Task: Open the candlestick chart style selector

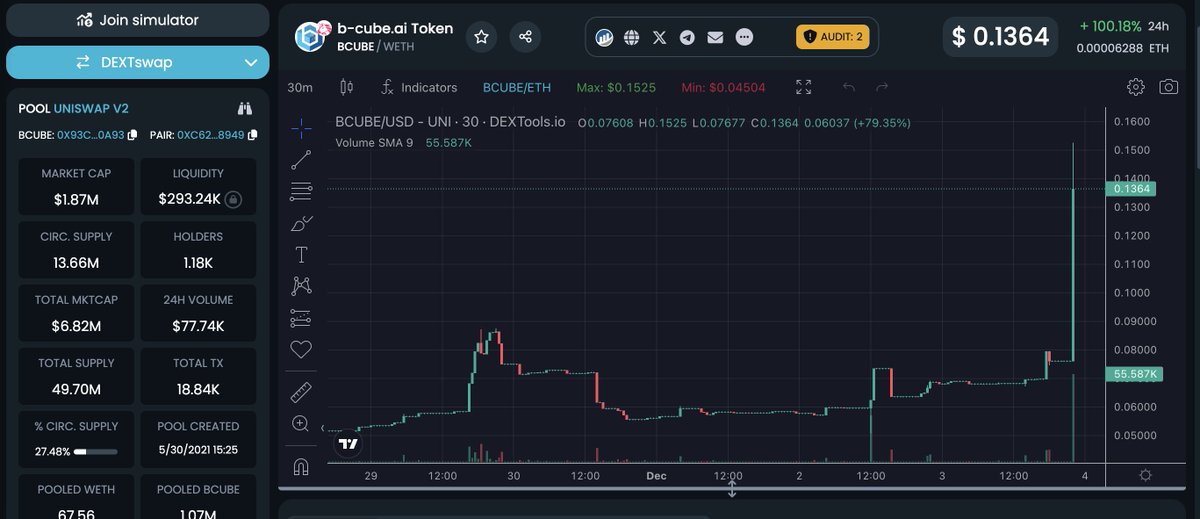Action: (x=347, y=87)
